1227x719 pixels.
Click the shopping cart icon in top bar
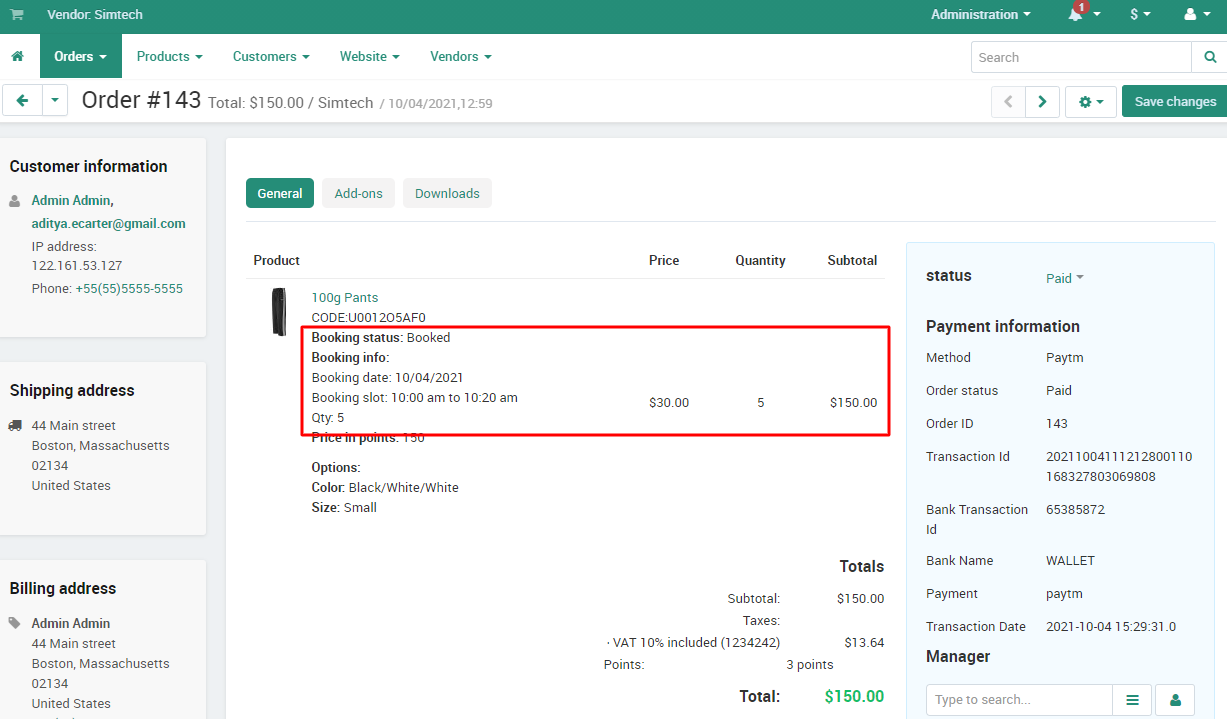(x=17, y=15)
